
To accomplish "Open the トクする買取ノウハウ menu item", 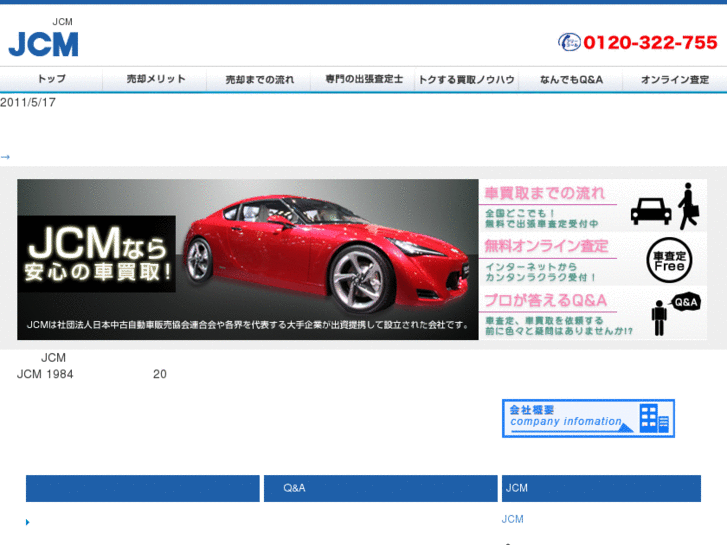I will pos(466,79).
